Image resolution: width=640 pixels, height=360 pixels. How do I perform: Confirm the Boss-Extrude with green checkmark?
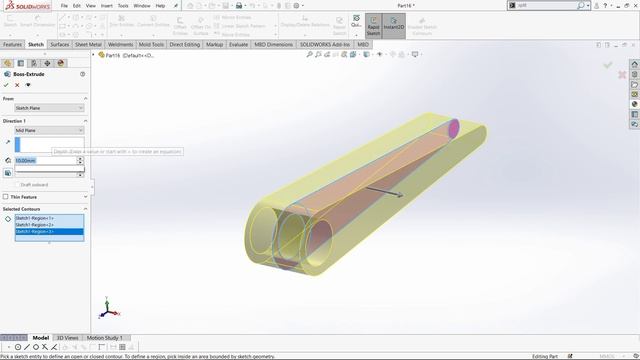click(x=6, y=85)
